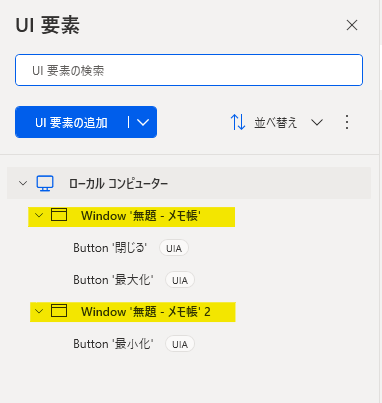Collapse the first Window '無題 - メモ帳' node
382x403 pixels.
[39, 216]
